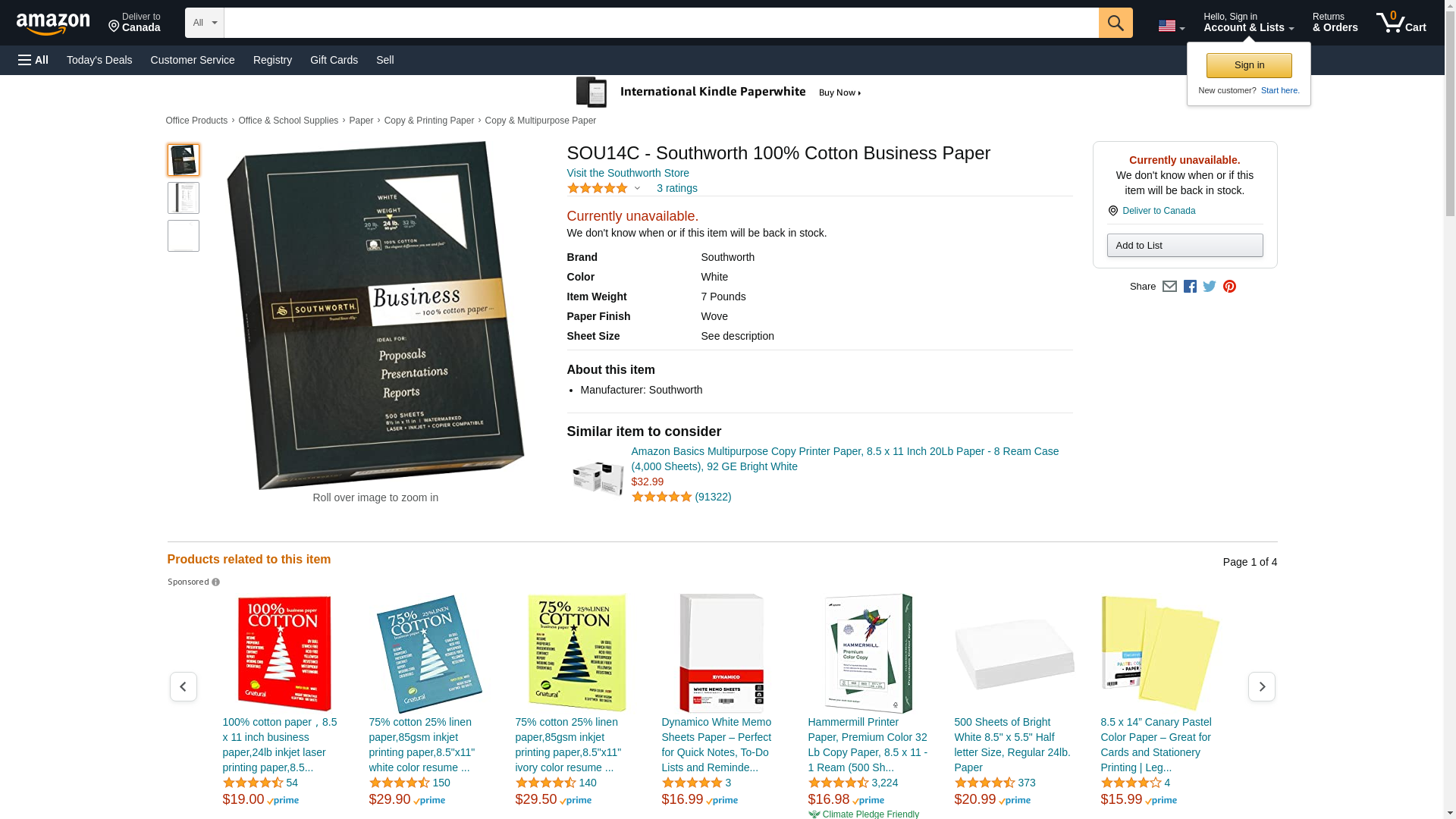The width and height of the screenshot is (1456, 819).
Task: Click the yellow Sign in button
Action: tap(1249, 65)
